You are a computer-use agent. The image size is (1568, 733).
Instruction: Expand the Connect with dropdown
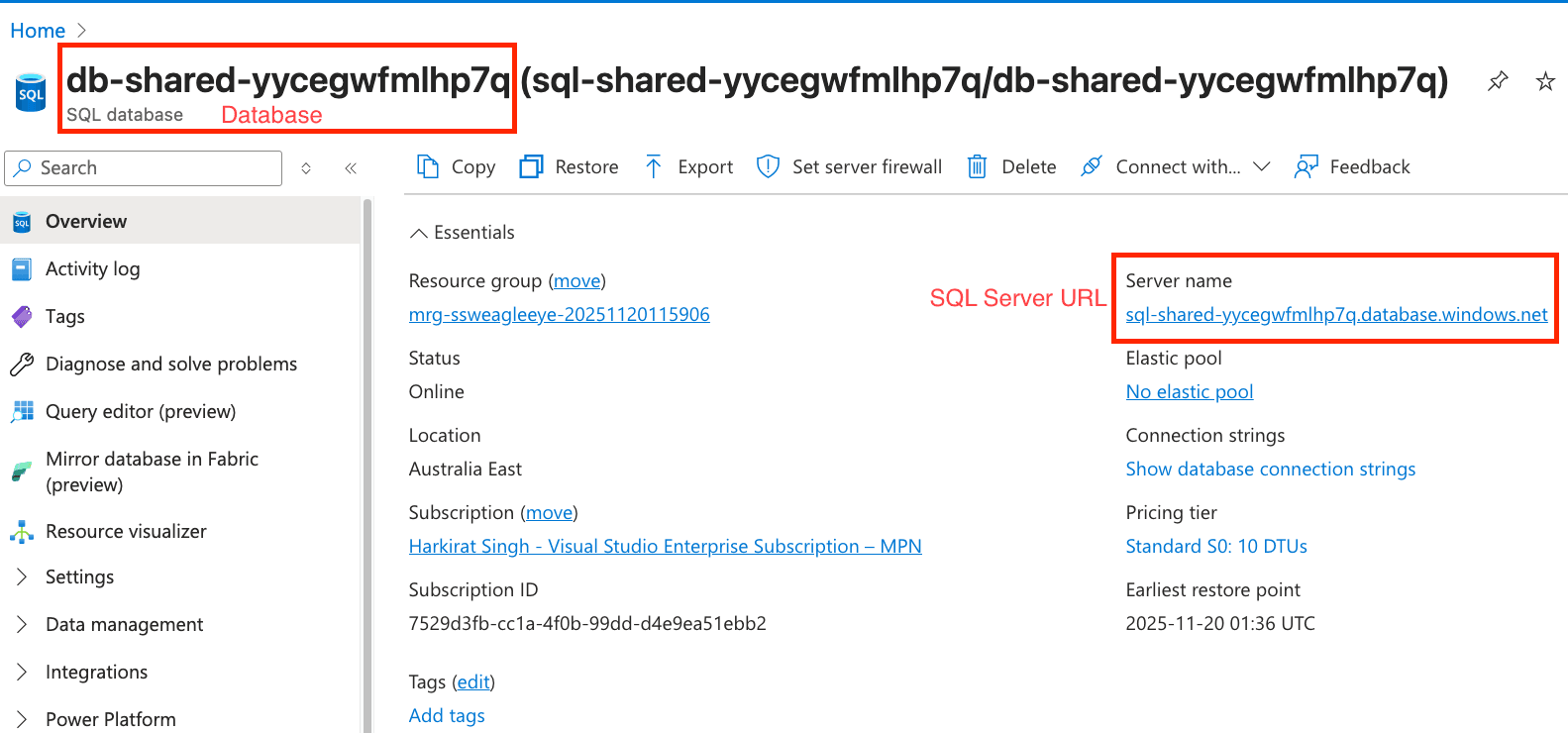tap(1263, 166)
